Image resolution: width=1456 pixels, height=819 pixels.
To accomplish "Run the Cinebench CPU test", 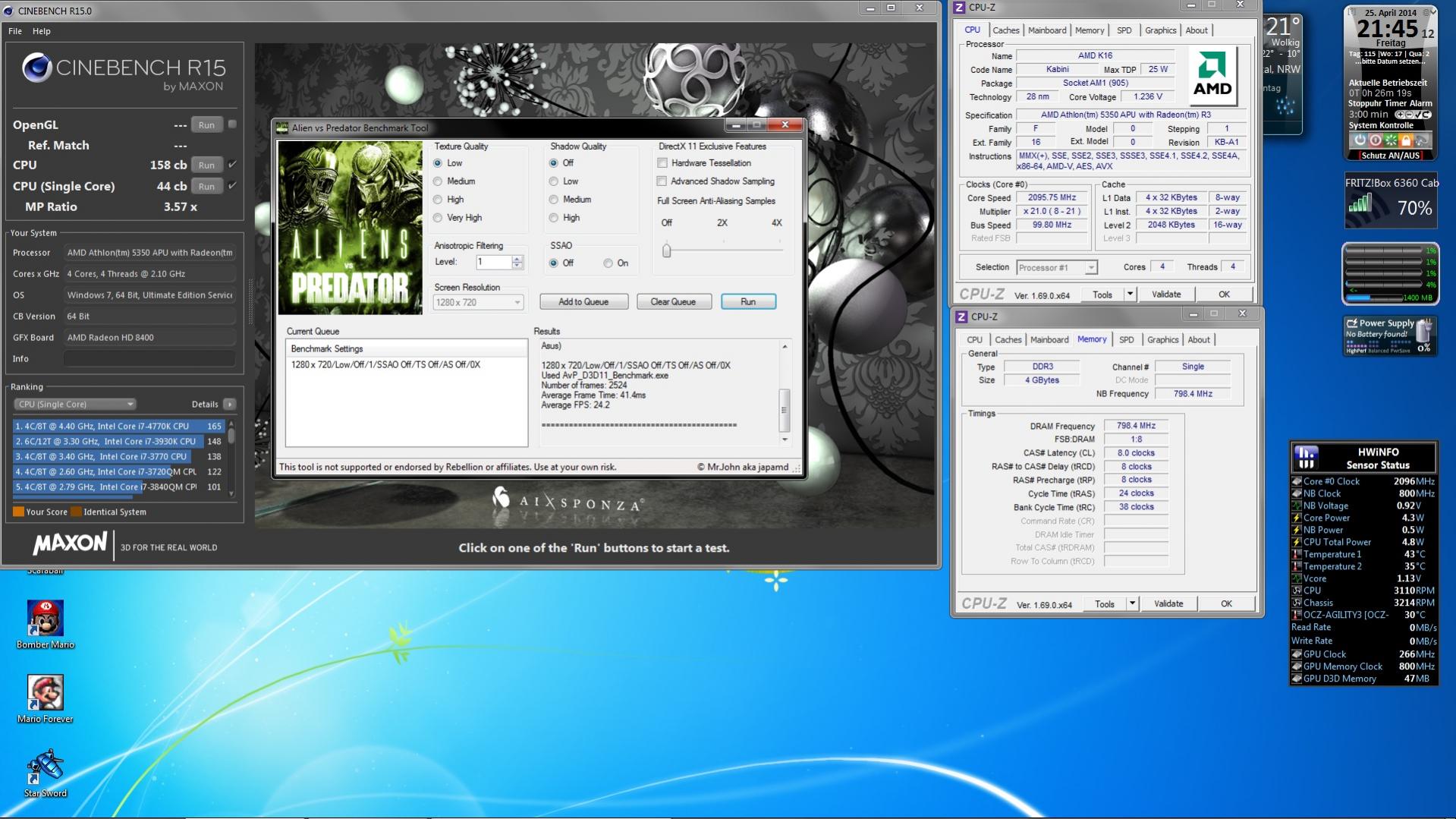I will (206, 165).
